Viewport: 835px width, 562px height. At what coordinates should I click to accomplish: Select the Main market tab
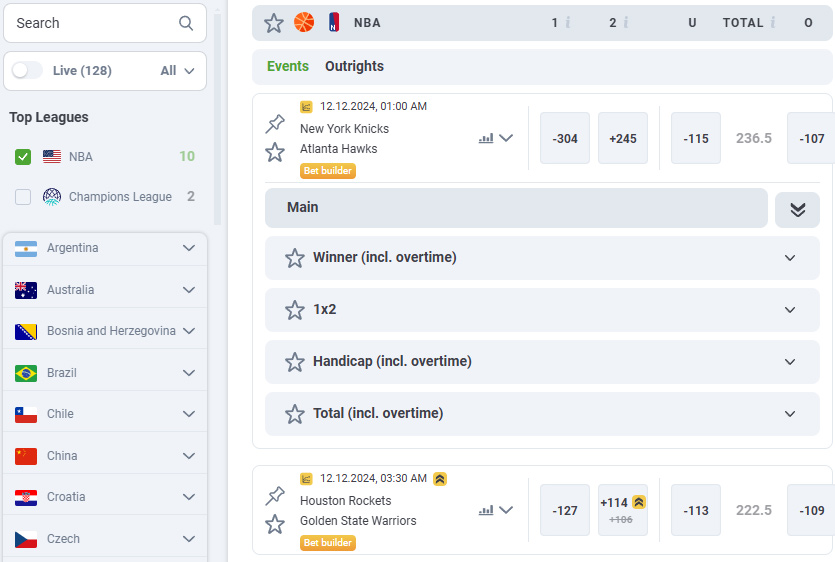pyautogui.click(x=516, y=208)
